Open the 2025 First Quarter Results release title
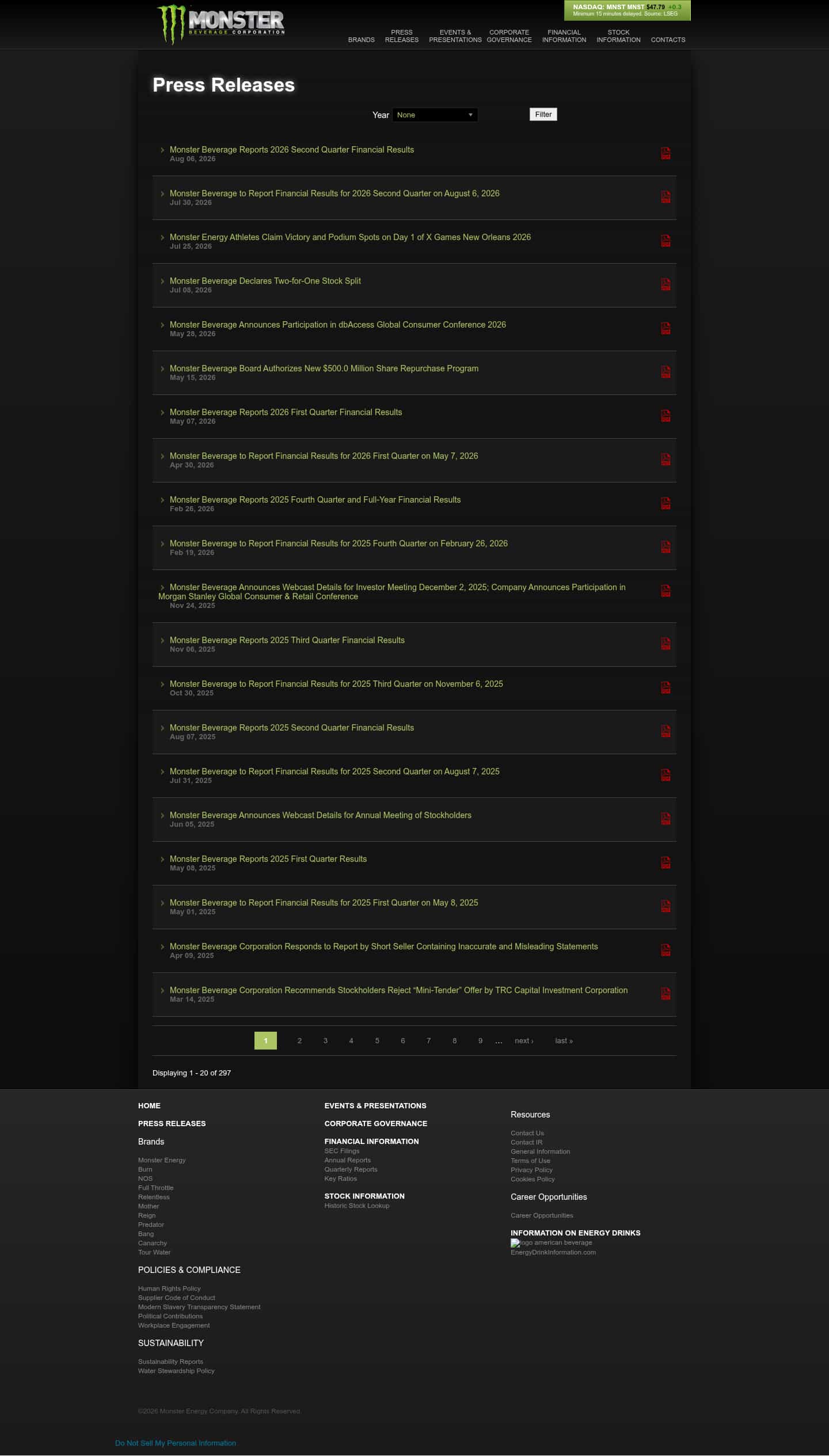829x1456 pixels. (268, 859)
